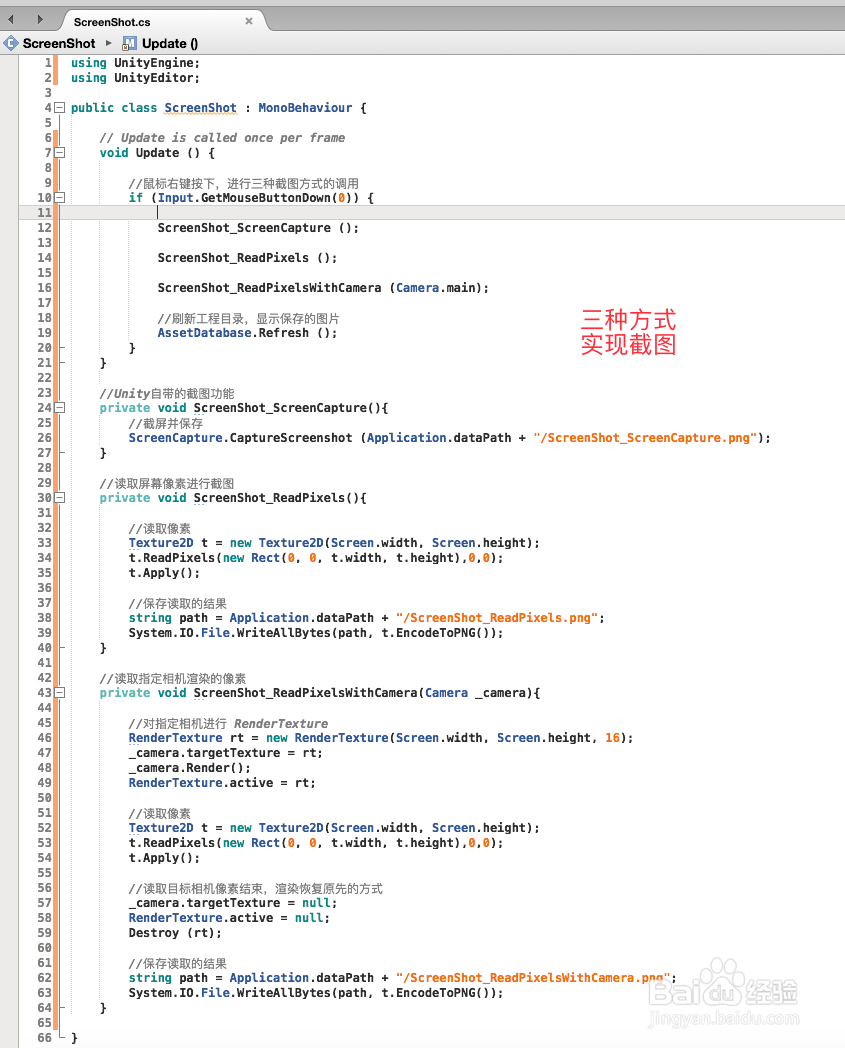
Task: Click line number 11 in the gutter
Action: [x=44, y=212]
